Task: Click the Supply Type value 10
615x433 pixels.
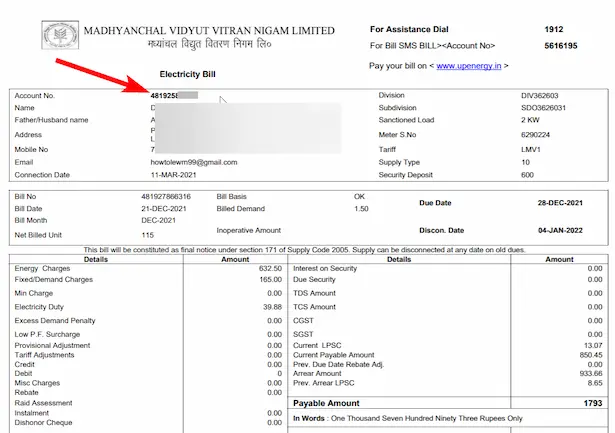Action: pos(525,162)
